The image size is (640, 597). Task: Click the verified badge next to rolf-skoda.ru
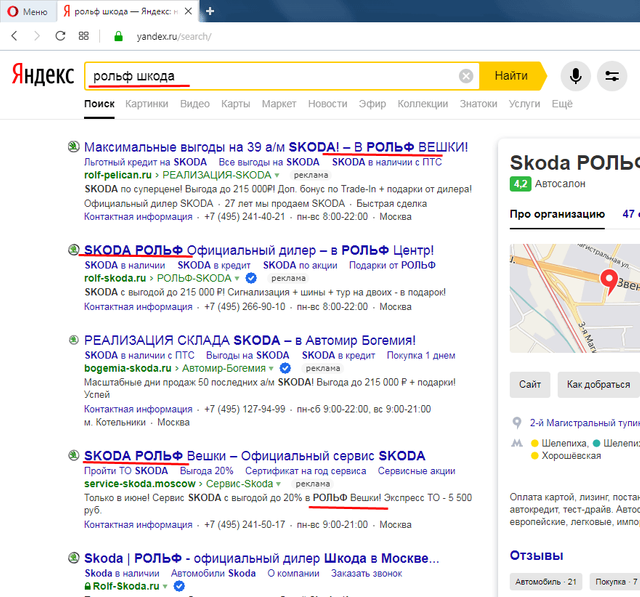coord(251,278)
